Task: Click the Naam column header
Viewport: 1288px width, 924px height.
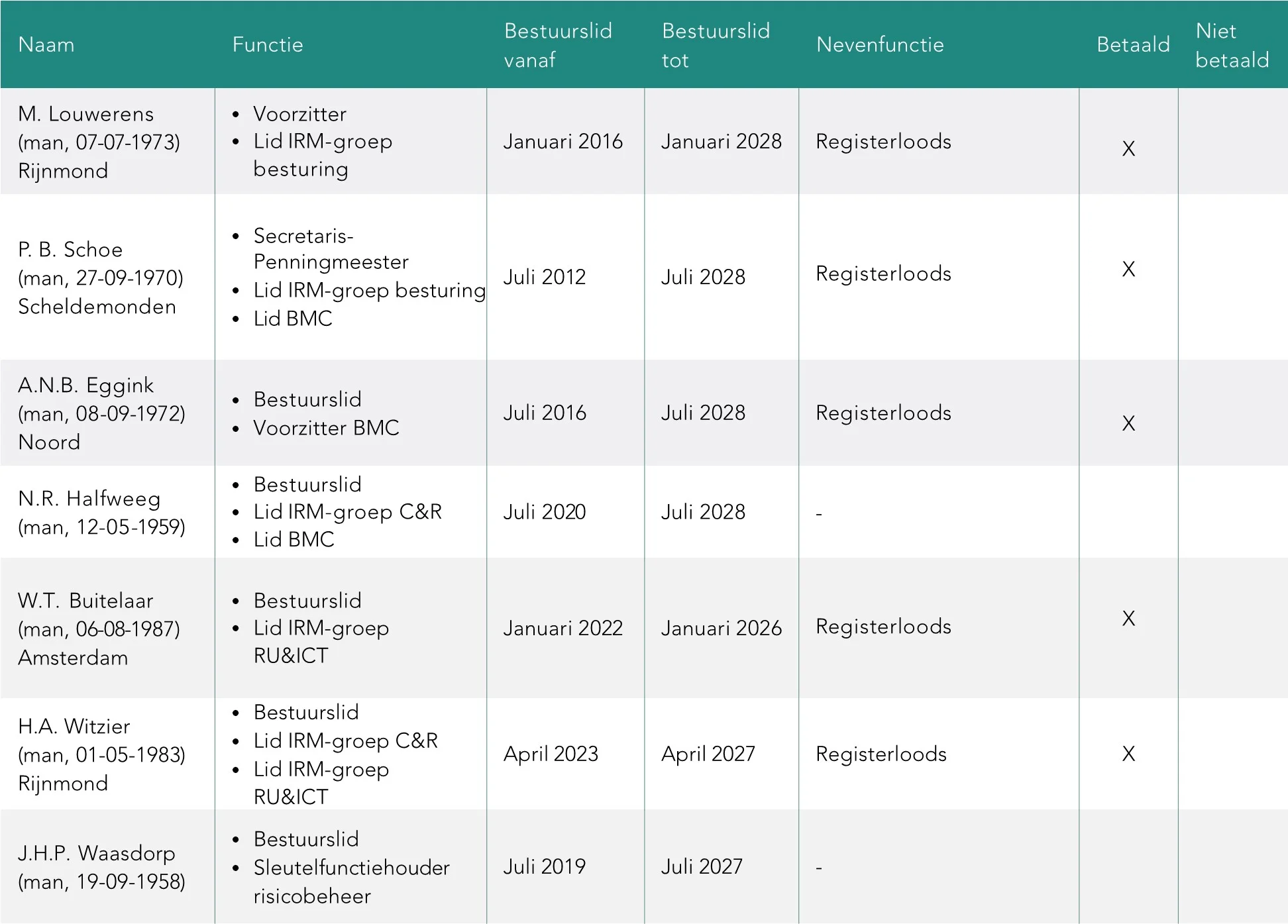Action: point(46,44)
